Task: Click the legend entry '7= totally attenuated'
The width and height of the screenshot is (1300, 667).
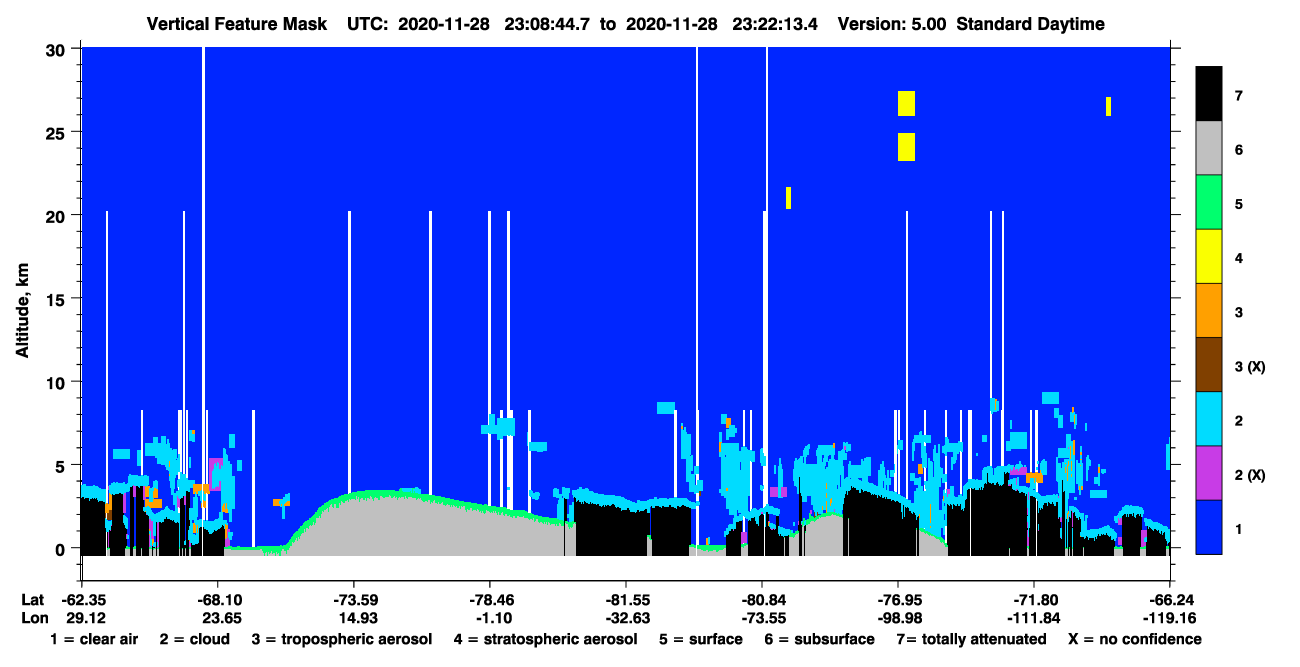Action: (x=971, y=640)
